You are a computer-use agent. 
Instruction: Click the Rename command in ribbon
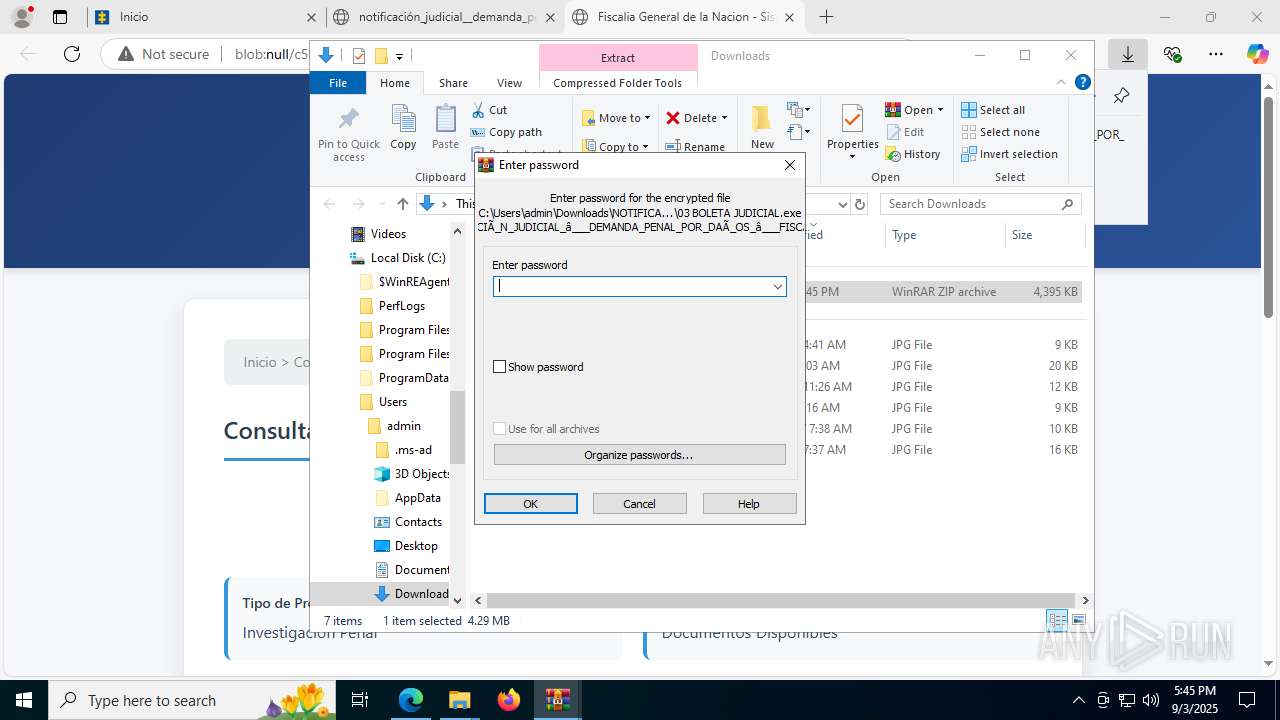(695, 147)
